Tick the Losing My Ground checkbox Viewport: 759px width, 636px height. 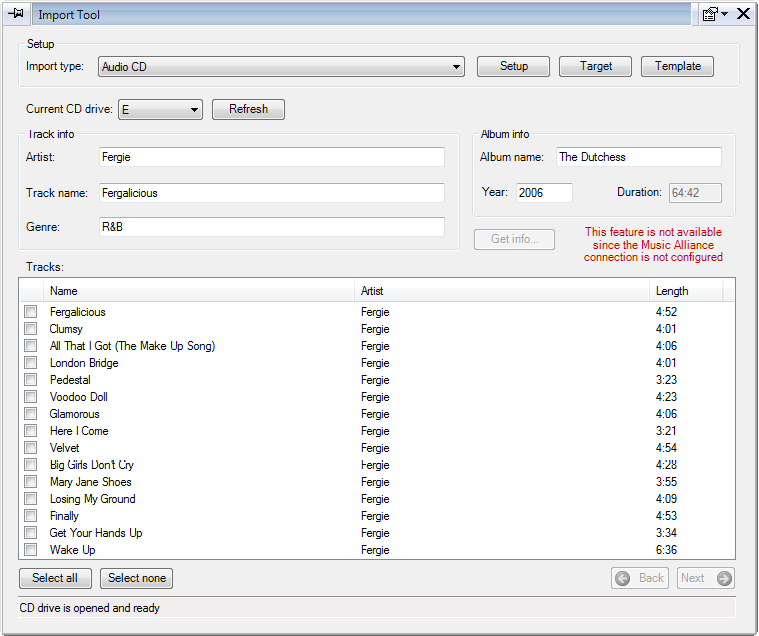(x=30, y=499)
